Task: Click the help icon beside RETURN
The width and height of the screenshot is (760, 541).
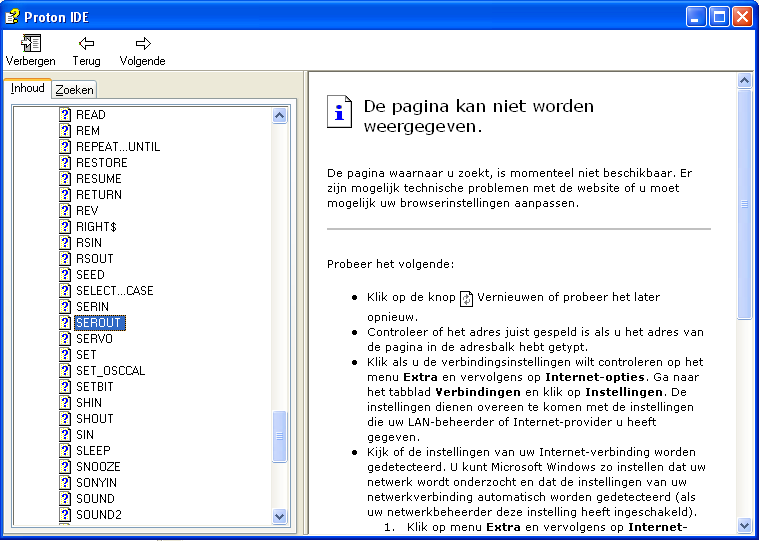Action: click(65, 195)
